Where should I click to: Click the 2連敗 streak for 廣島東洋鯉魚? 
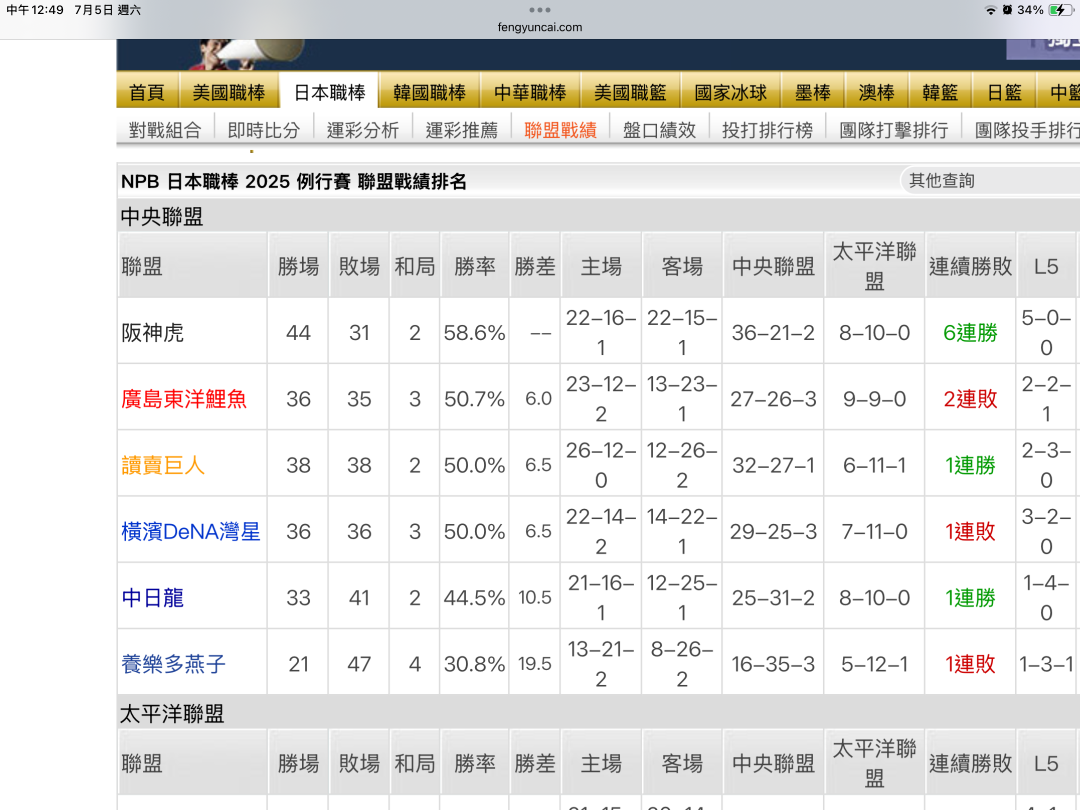970,399
